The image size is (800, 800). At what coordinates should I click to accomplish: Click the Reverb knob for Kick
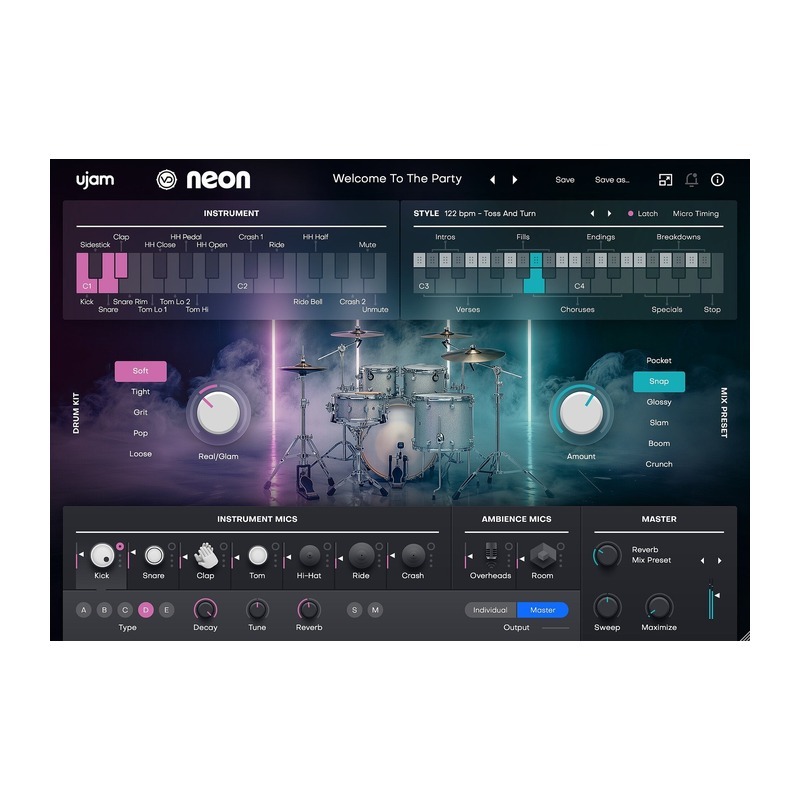click(x=309, y=609)
